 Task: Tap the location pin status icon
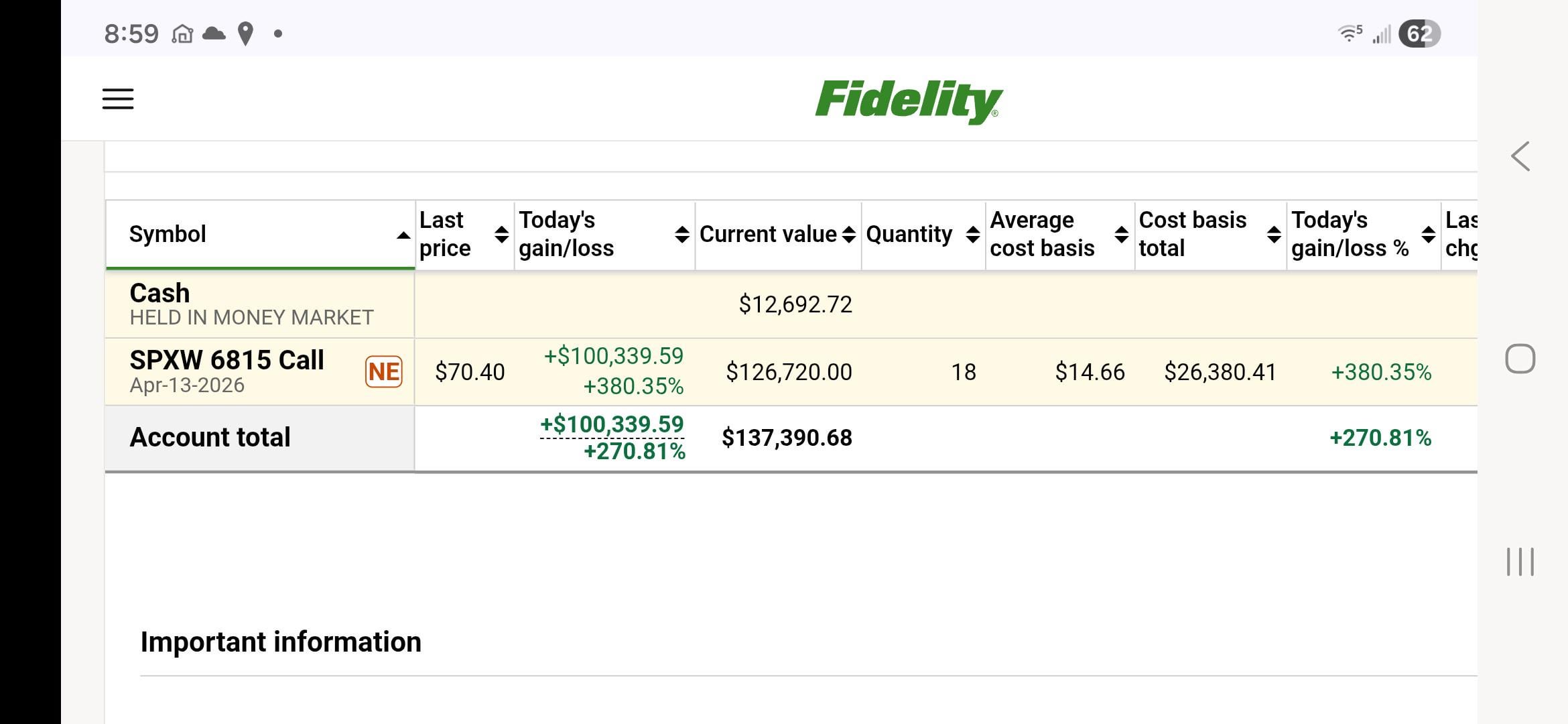[246, 34]
